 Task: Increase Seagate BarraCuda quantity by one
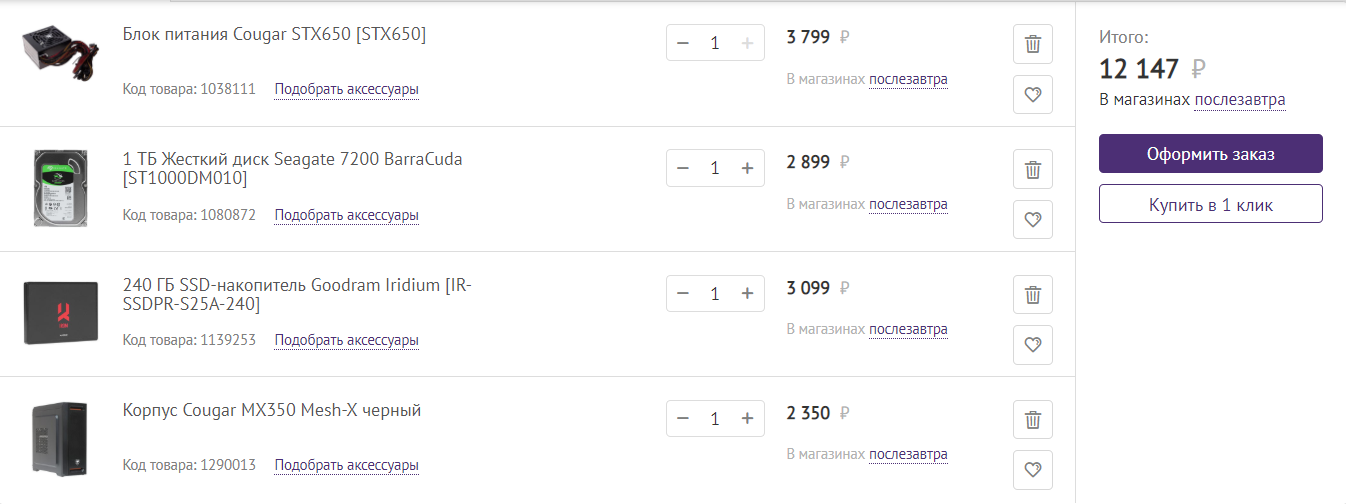[746, 168]
